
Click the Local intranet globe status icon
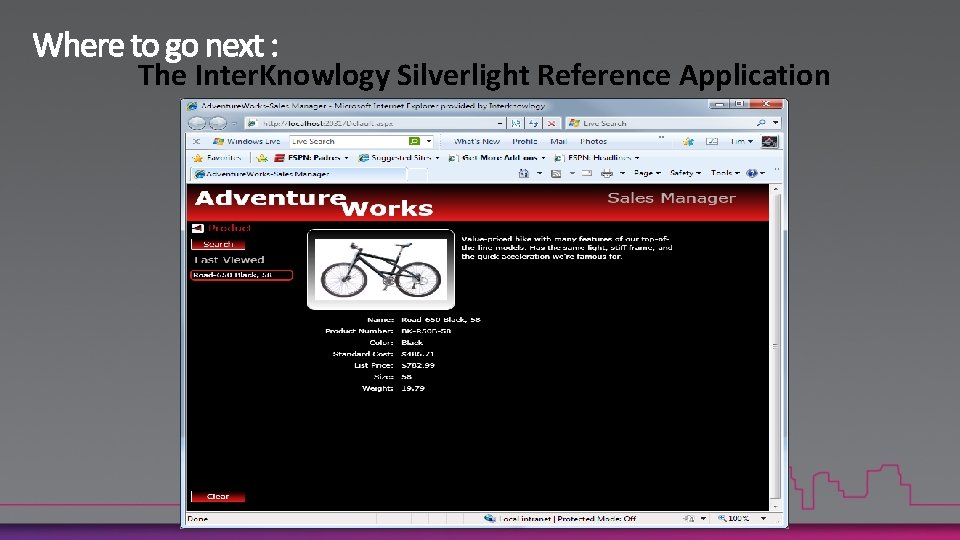click(490, 519)
